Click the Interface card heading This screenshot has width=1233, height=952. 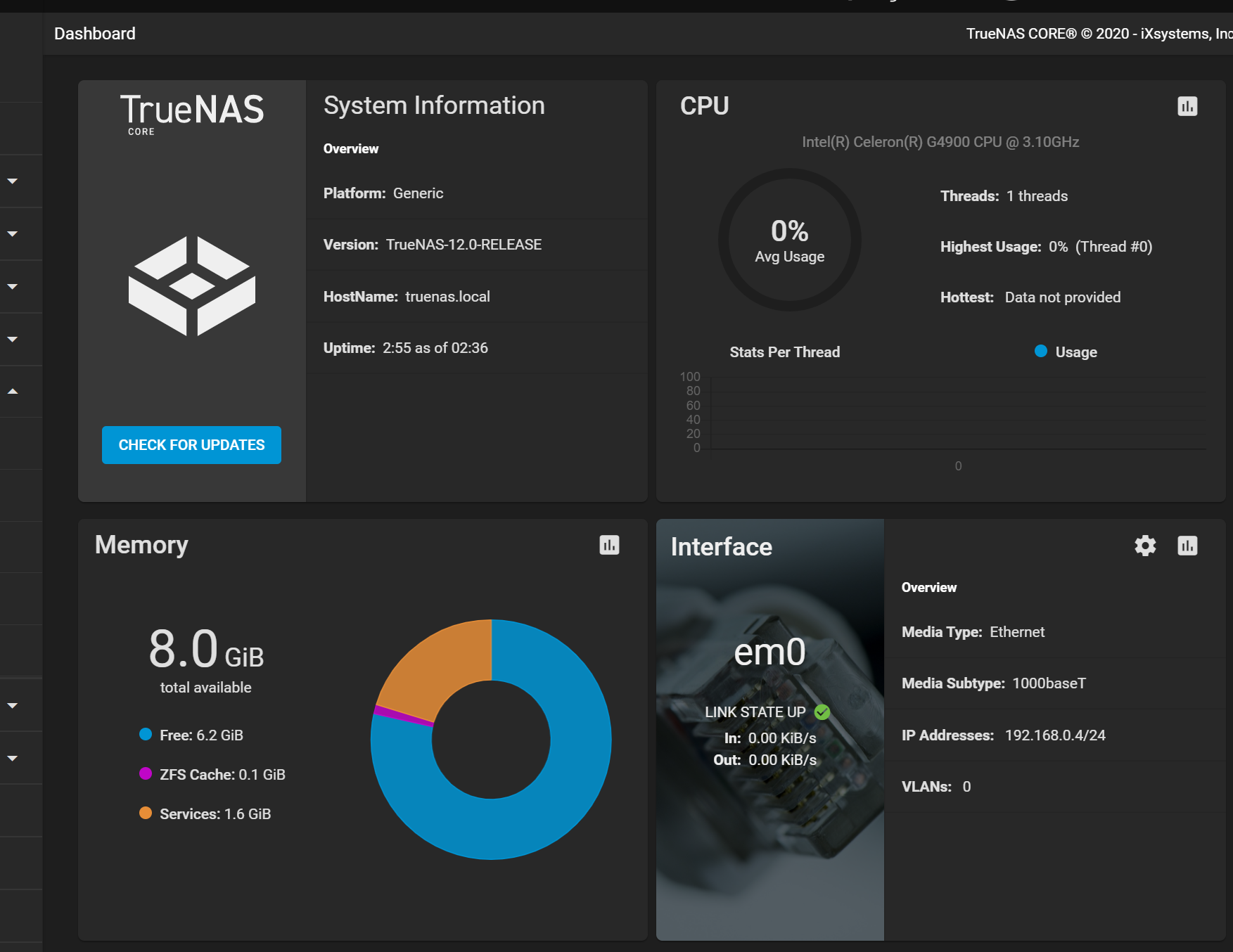pos(721,547)
